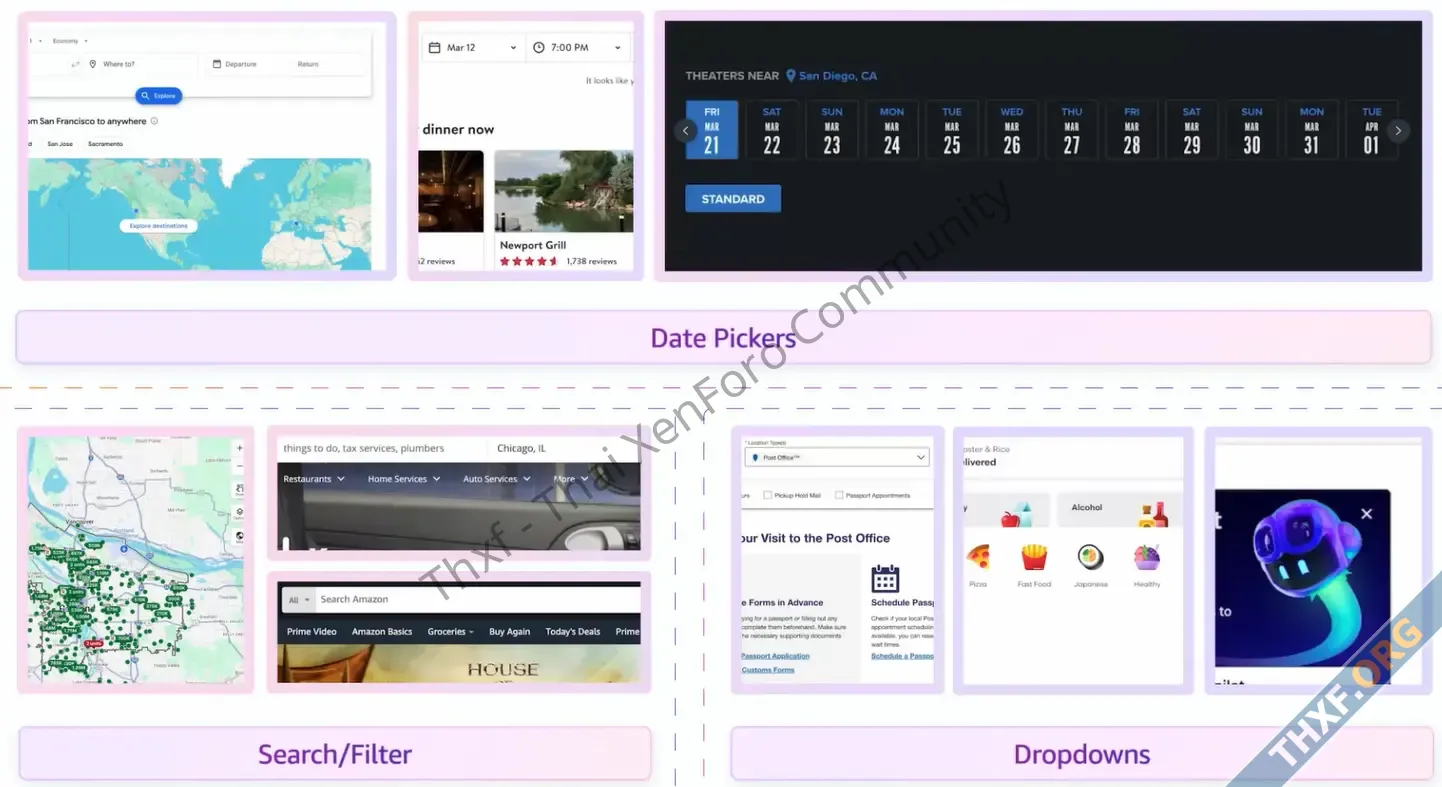Click the STANDARD format button

coord(733,199)
